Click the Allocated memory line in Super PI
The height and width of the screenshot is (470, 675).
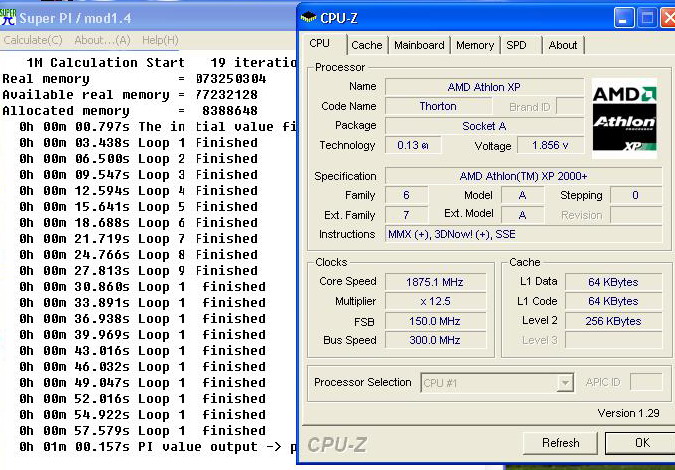[130, 111]
